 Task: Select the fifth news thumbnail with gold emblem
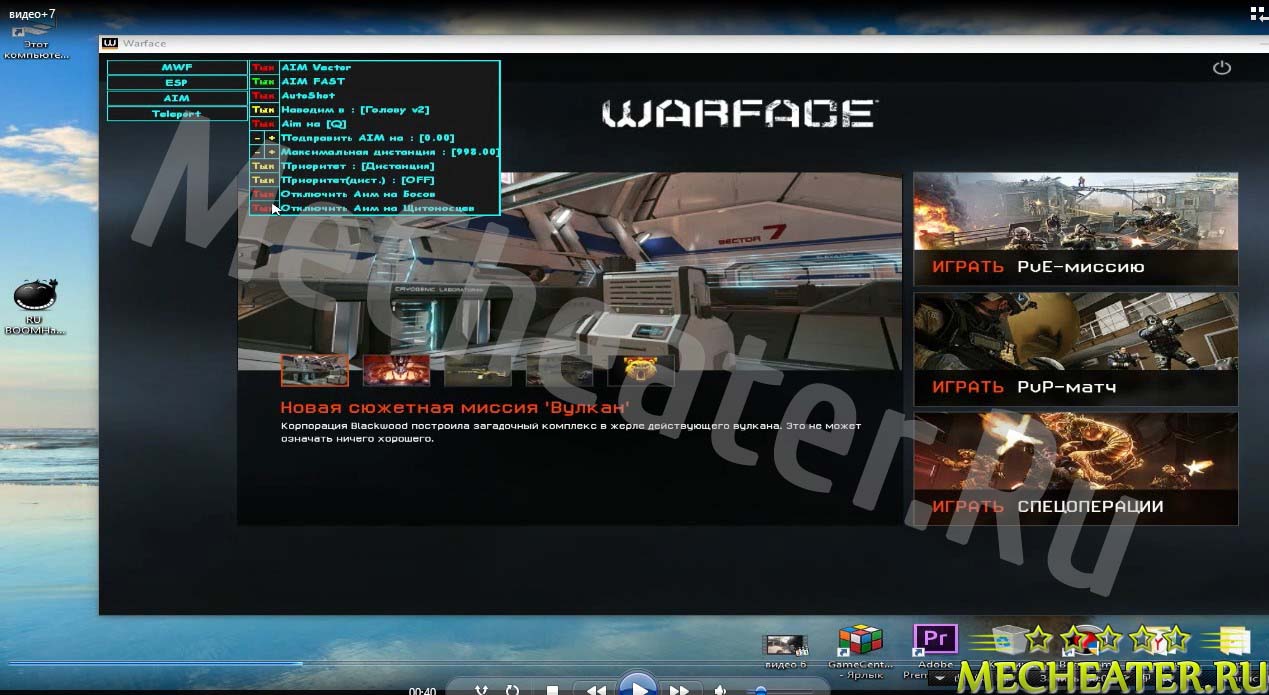coord(641,370)
